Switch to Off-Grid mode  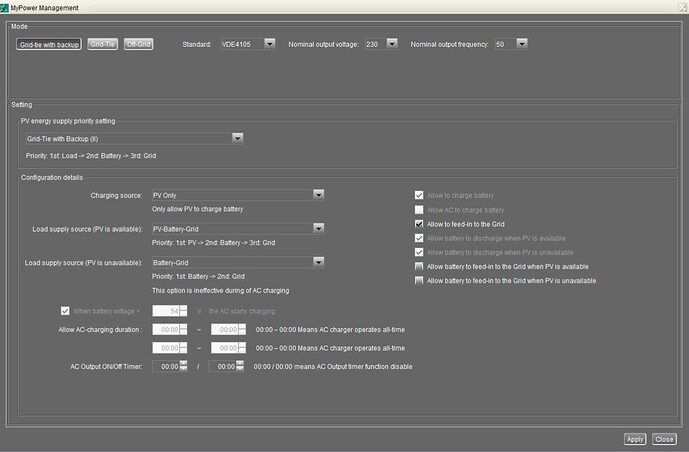tap(139, 44)
